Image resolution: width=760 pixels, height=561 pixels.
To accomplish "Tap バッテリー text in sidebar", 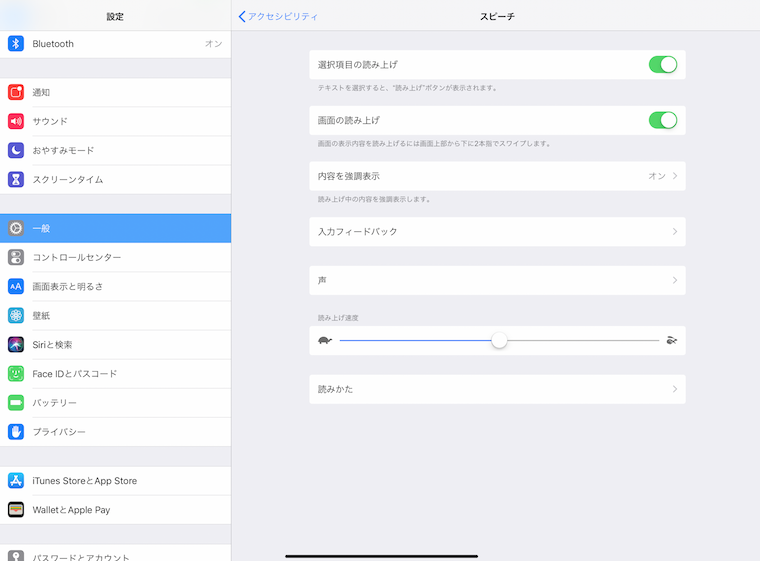I will click(x=54, y=403).
